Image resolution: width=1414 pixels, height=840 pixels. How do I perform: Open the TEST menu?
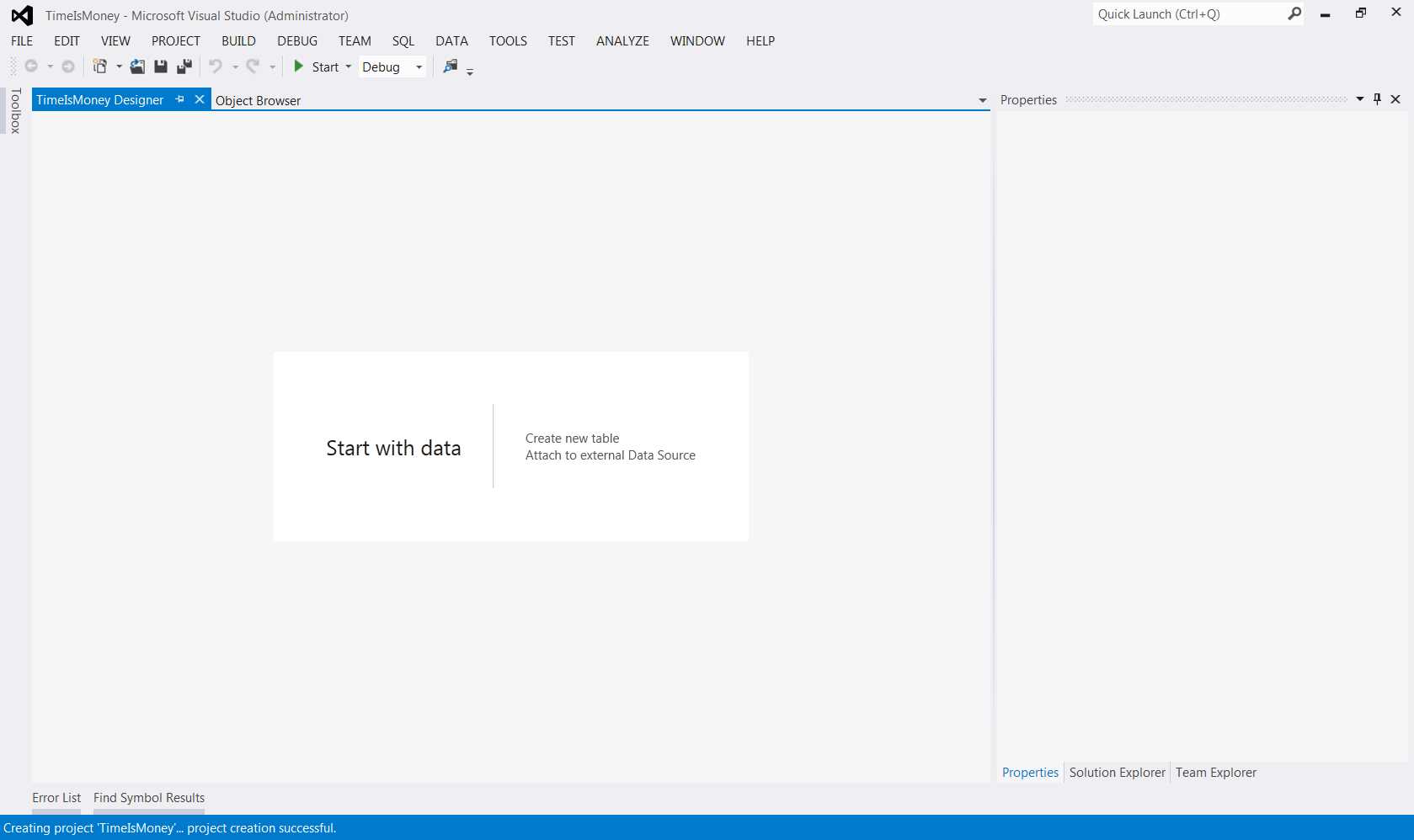[x=561, y=40]
